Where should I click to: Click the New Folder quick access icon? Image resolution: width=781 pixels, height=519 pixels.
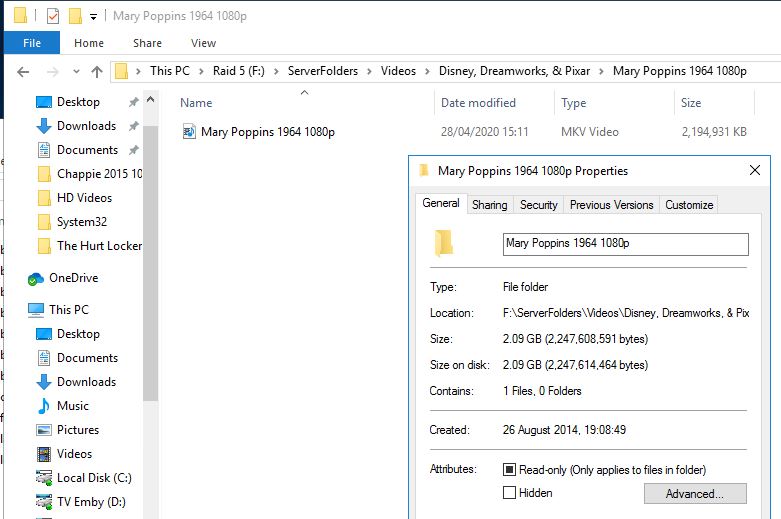point(75,16)
